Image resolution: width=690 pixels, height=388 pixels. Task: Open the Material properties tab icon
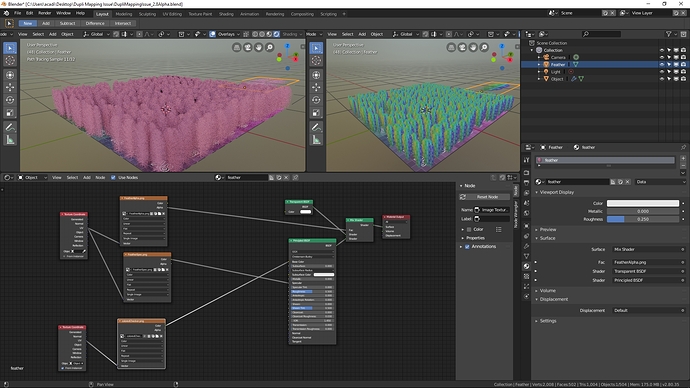[x=526, y=266]
